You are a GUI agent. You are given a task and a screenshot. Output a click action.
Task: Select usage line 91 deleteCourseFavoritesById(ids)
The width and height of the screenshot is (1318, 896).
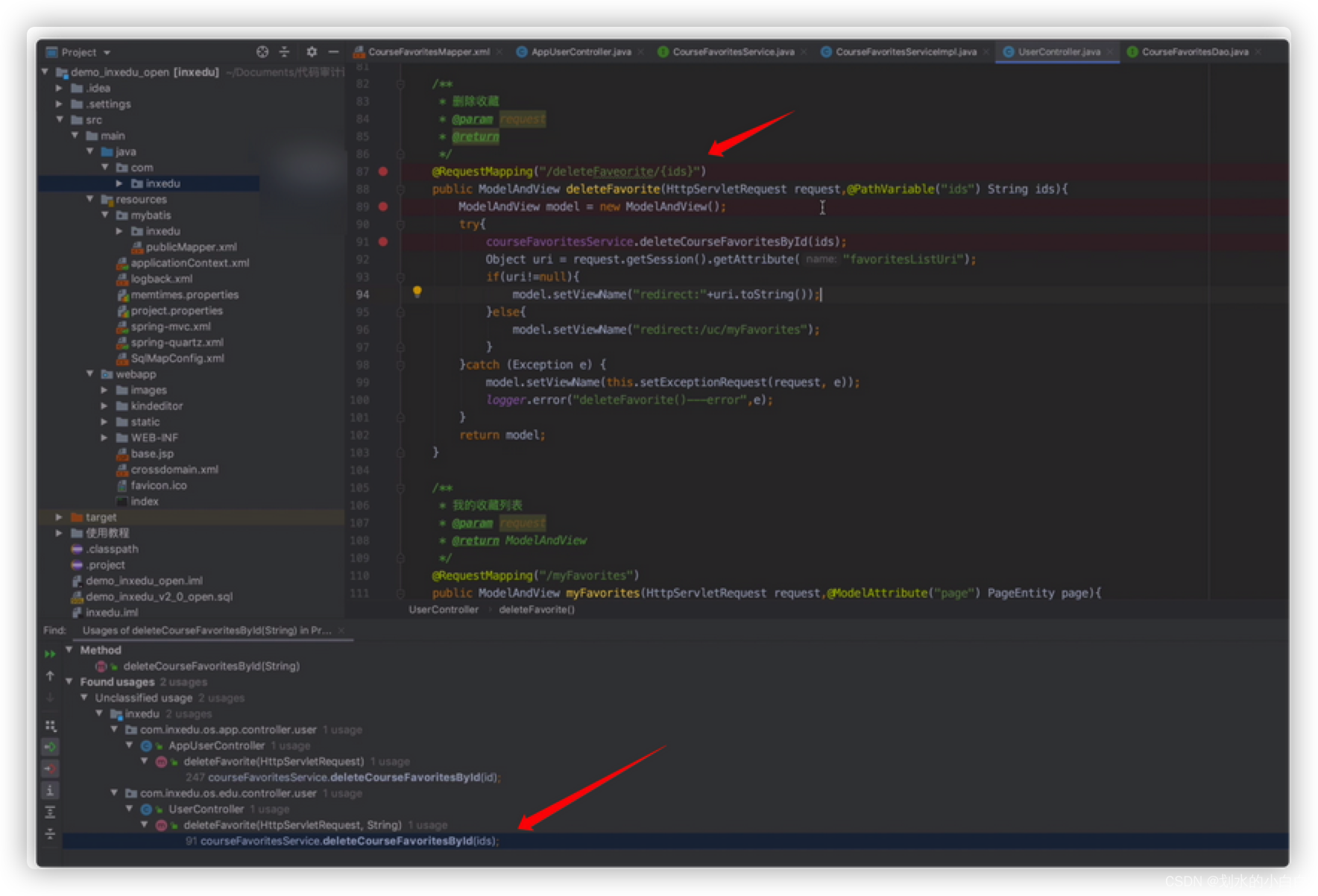click(342, 841)
